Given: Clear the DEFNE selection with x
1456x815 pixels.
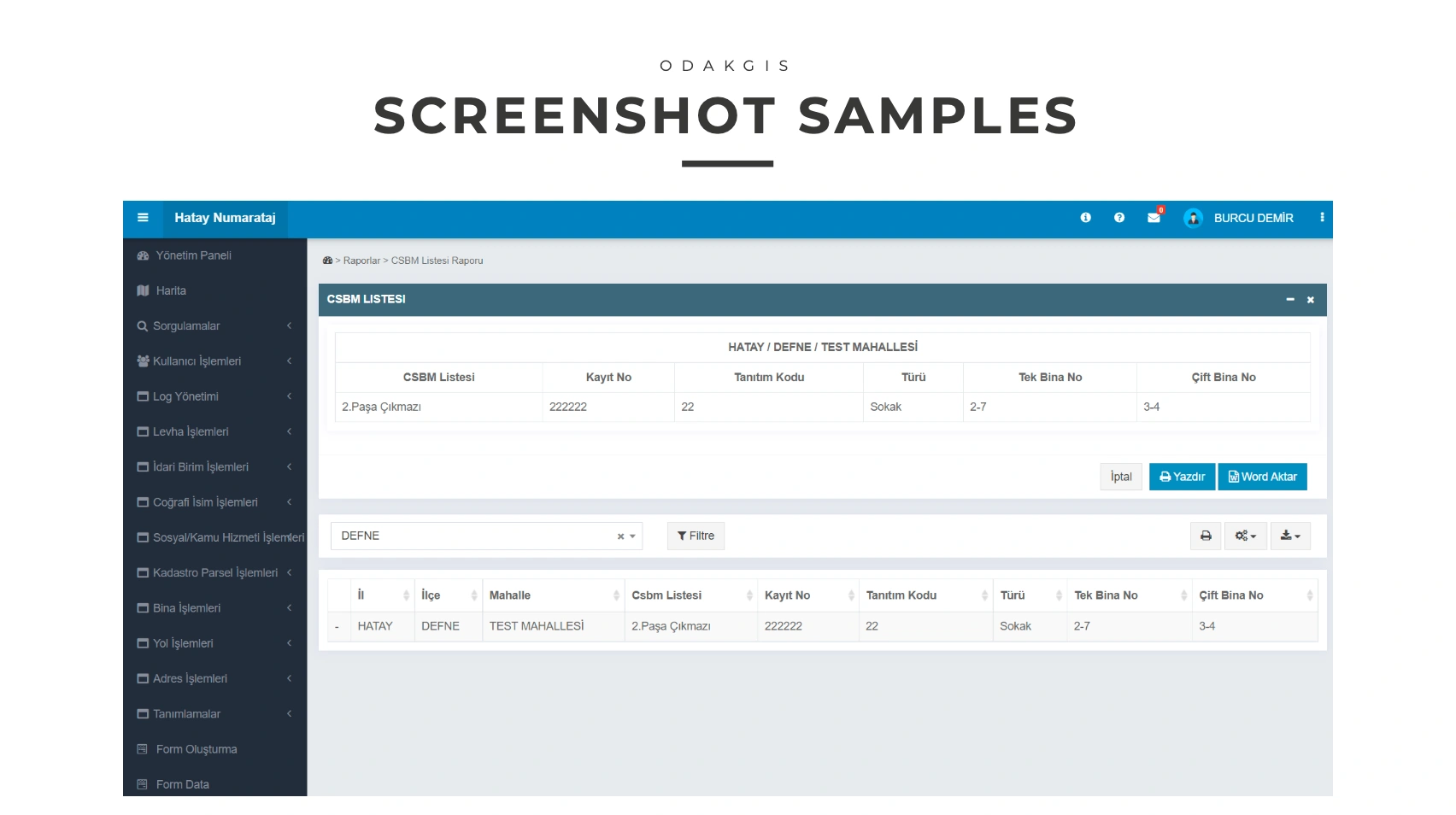Looking at the screenshot, I should click(x=620, y=536).
